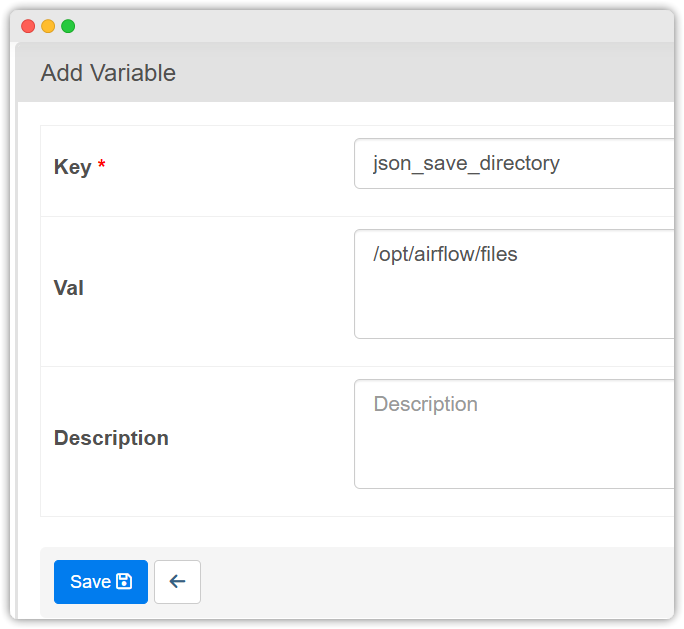
Task: Minimize the window using the yellow button
Action: (48, 26)
